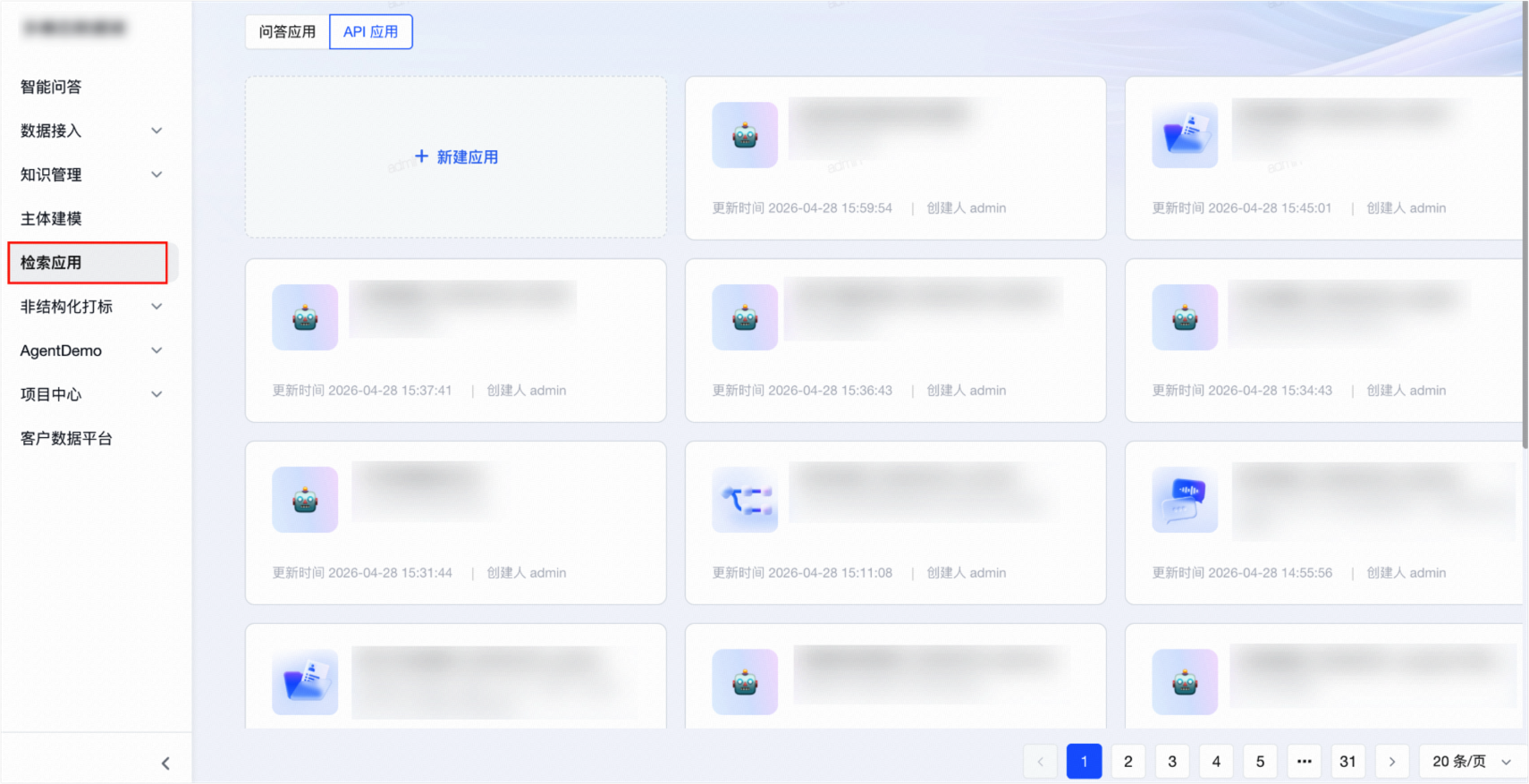The height and width of the screenshot is (784, 1529).
Task: Click 数据接入 label in sidebar
Action: 51,131
